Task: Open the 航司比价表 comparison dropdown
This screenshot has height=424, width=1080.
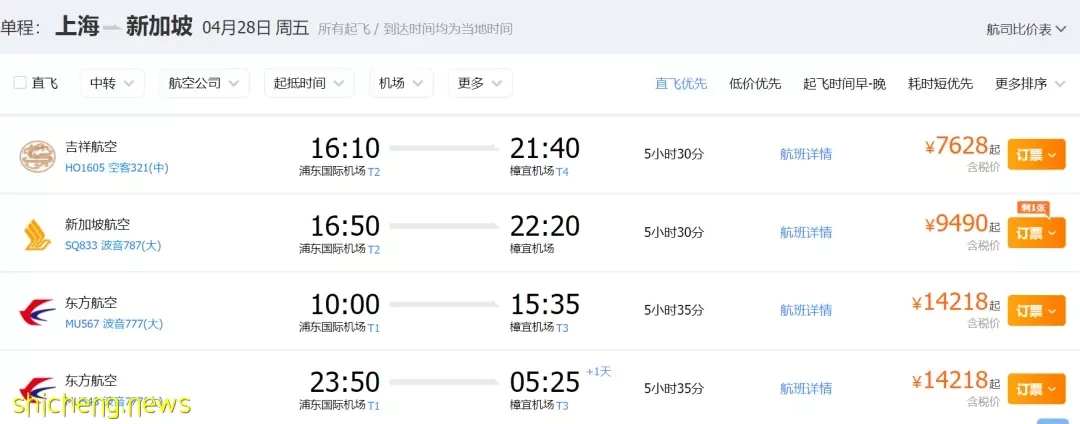Action: (1025, 29)
